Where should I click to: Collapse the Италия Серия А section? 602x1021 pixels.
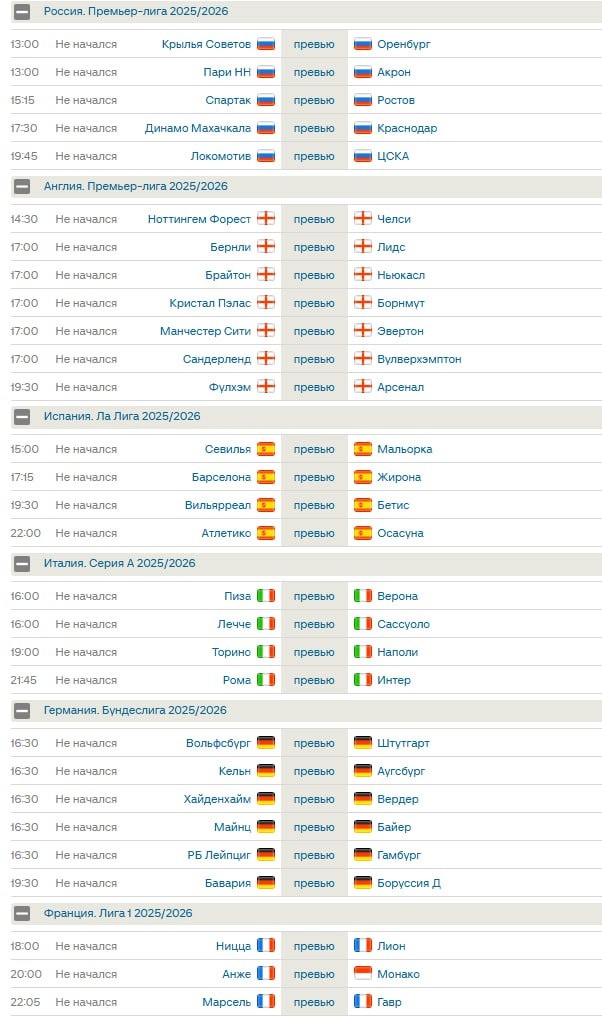pyautogui.click(x=22, y=563)
